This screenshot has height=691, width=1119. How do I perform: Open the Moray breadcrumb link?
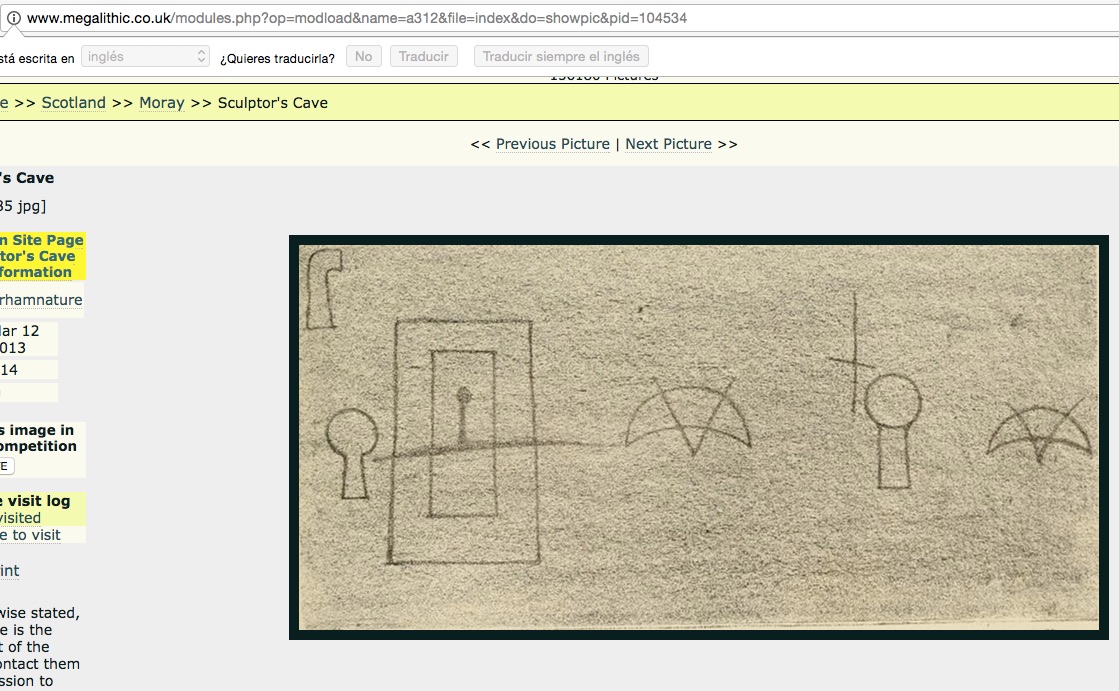(x=161, y=103)
